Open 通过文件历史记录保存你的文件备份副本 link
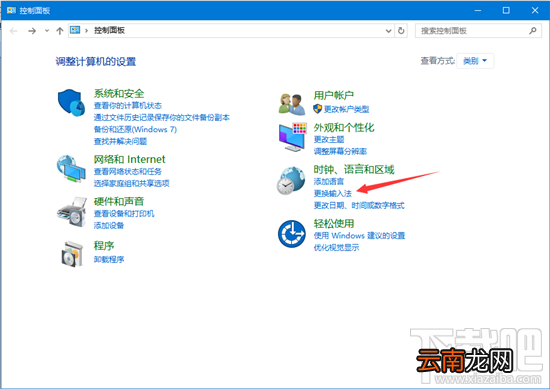 [162, 118]
